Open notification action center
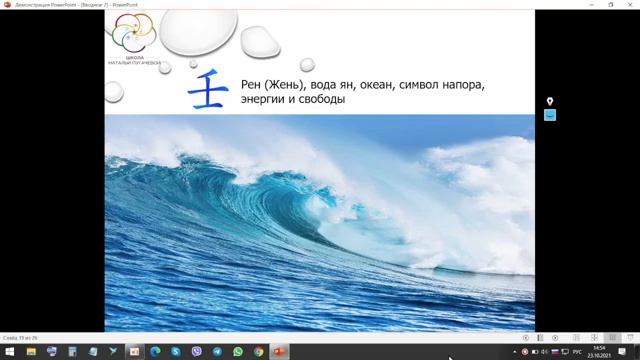This screenshot has height=360, width=640. pyautogui.click(x=622, y=351)
